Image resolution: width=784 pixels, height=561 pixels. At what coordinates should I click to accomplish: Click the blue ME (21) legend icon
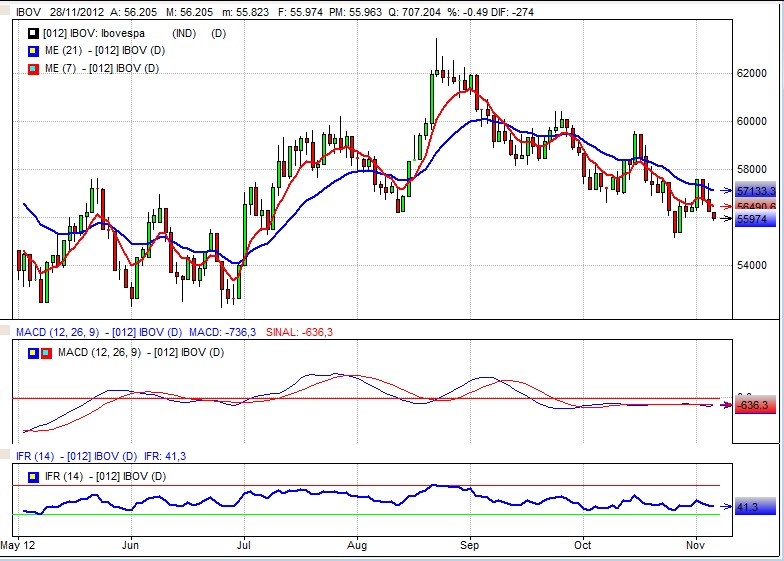33,51
